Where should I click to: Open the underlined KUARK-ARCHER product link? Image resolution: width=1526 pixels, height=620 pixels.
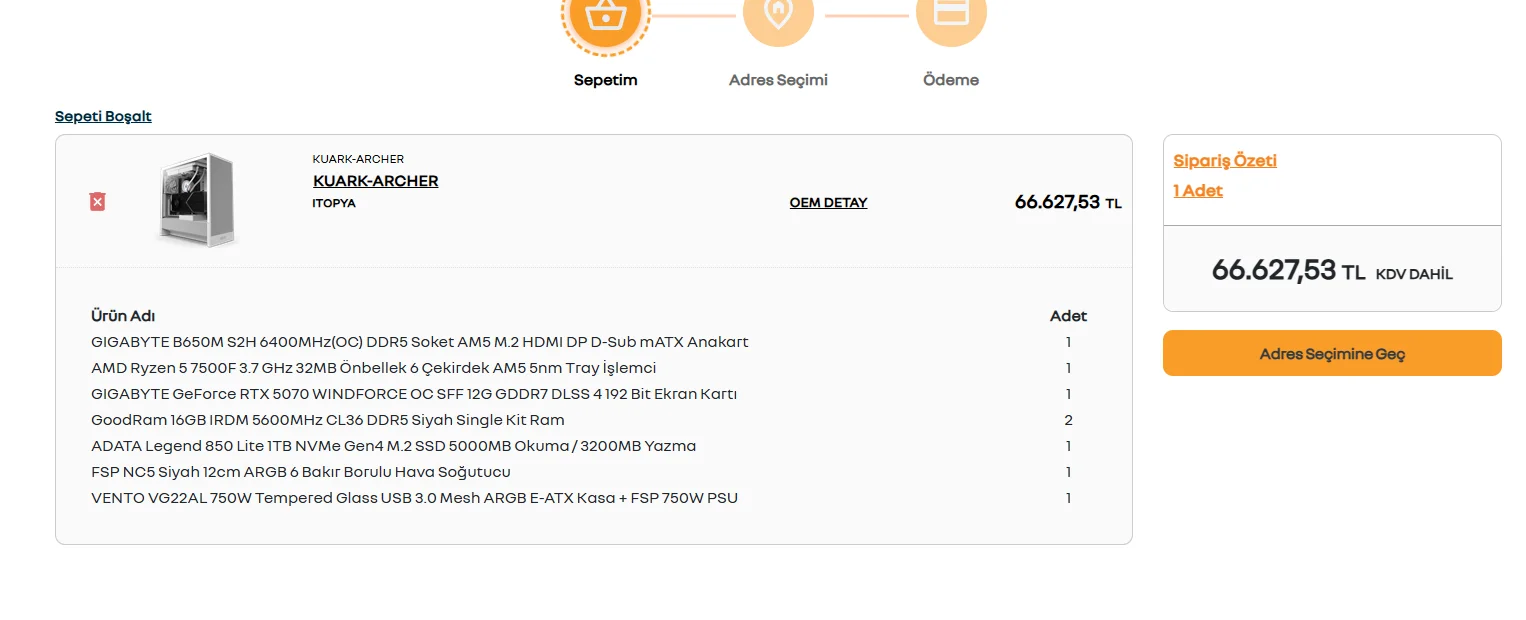pyautogui.click(x=376, y=181)
